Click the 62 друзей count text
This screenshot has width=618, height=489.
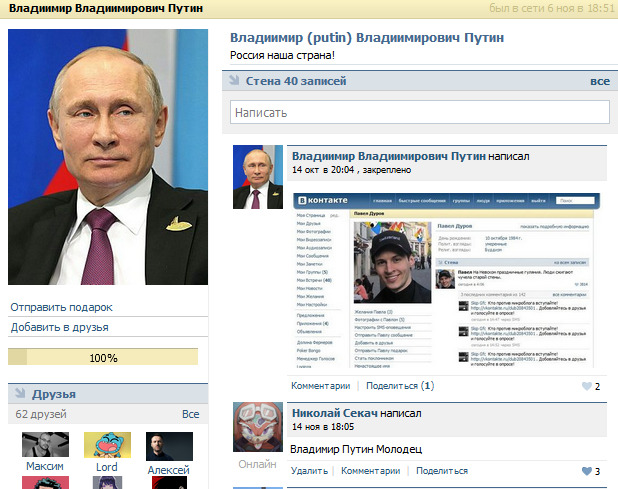pos(41,414)
